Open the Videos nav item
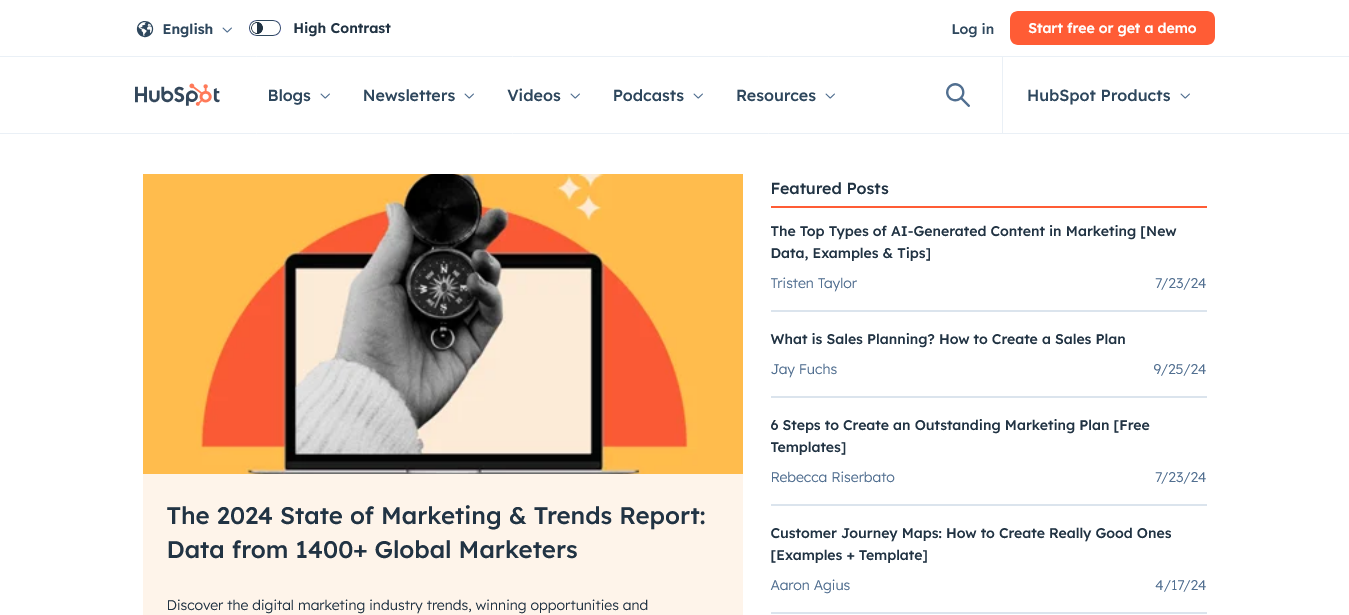Screen dimensions: 1349x615 click(x=534, y=95)
